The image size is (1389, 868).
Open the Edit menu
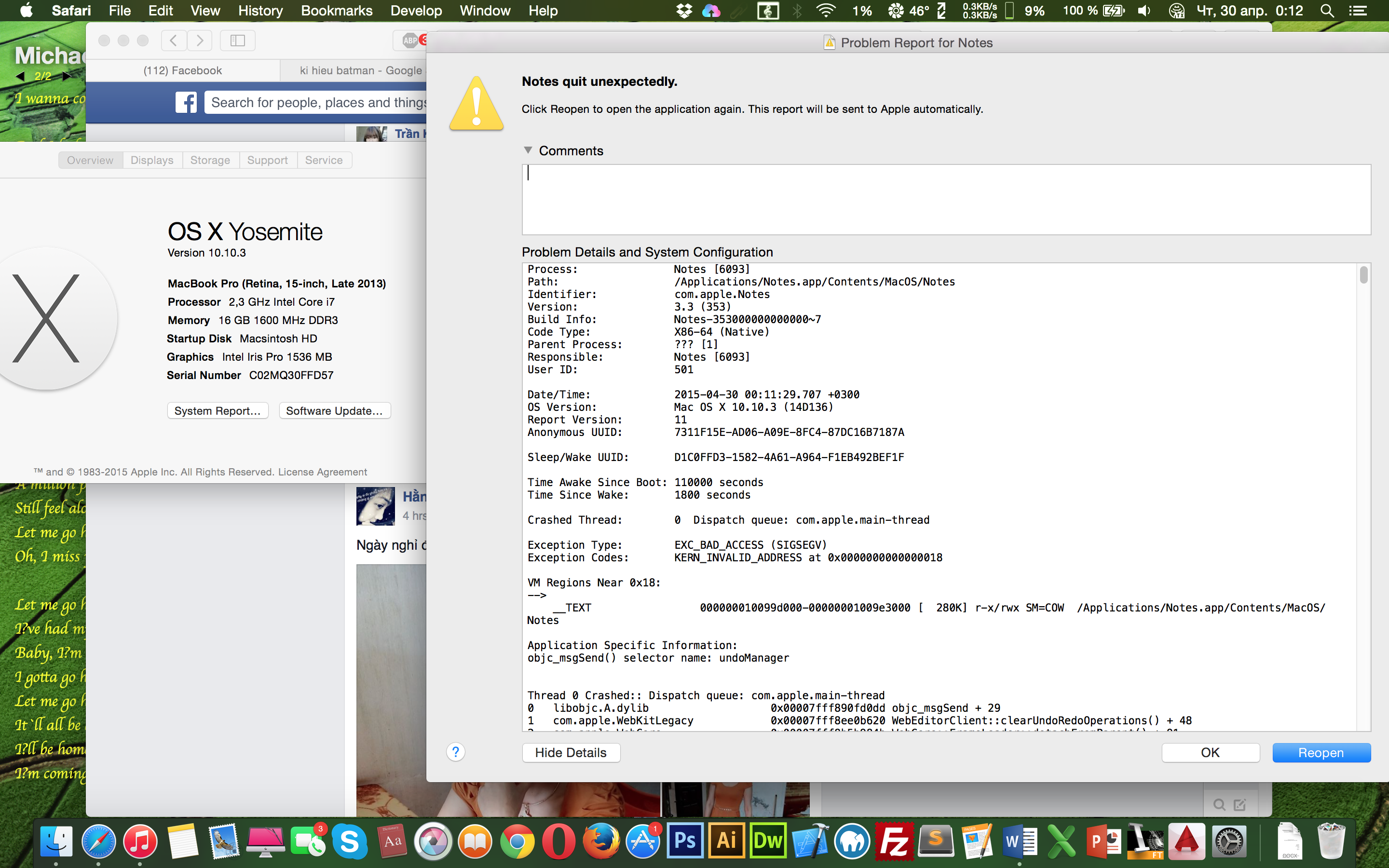click(161, 11)
